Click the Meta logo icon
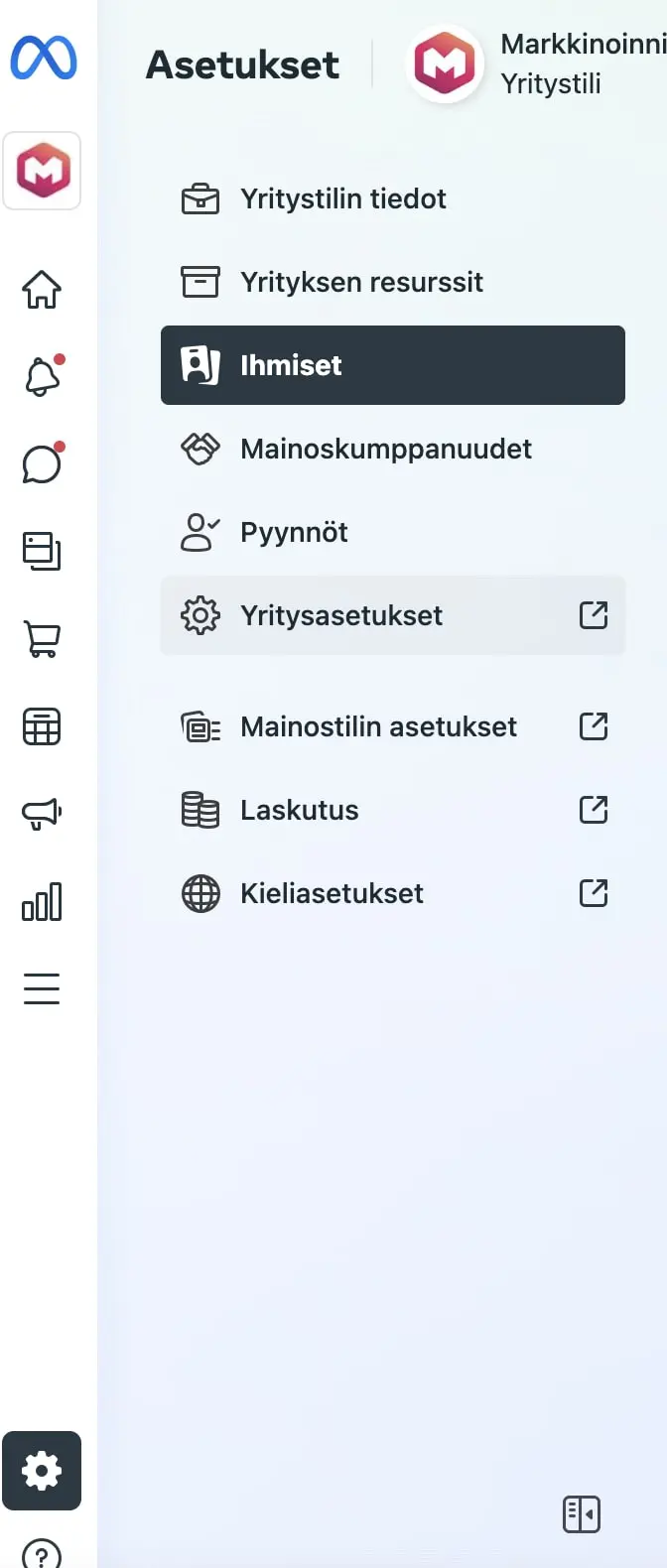This screenshot has width=667, height=1568. 44,58
